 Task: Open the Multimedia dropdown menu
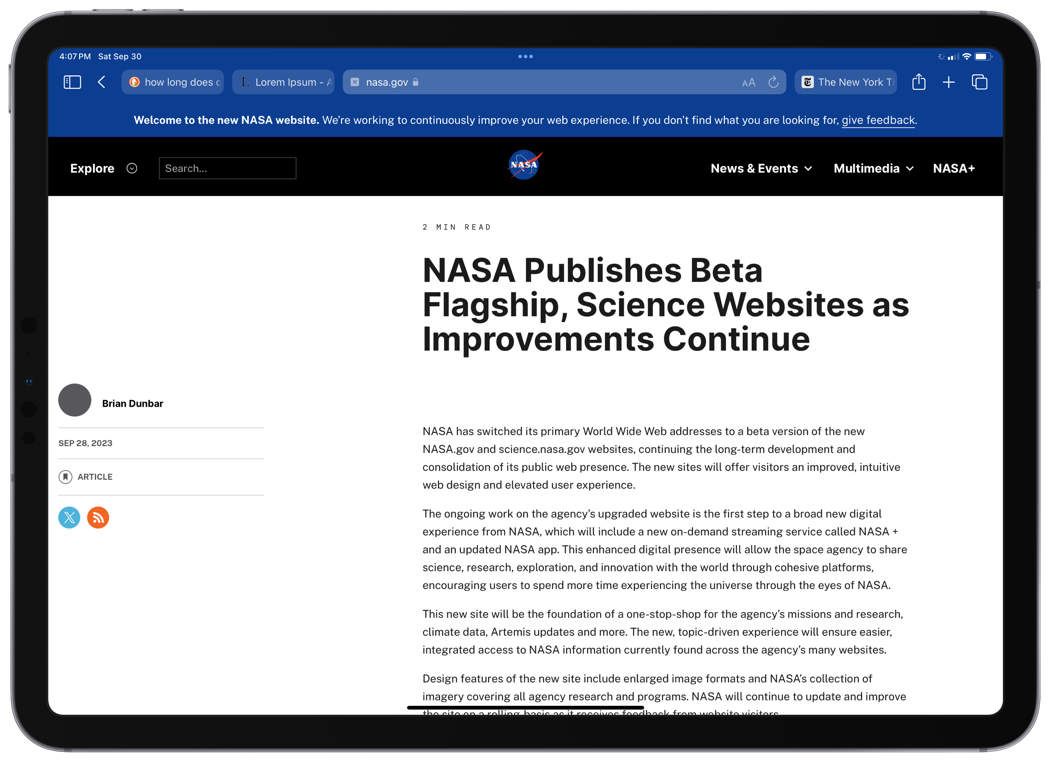click(x=873, y=168)
